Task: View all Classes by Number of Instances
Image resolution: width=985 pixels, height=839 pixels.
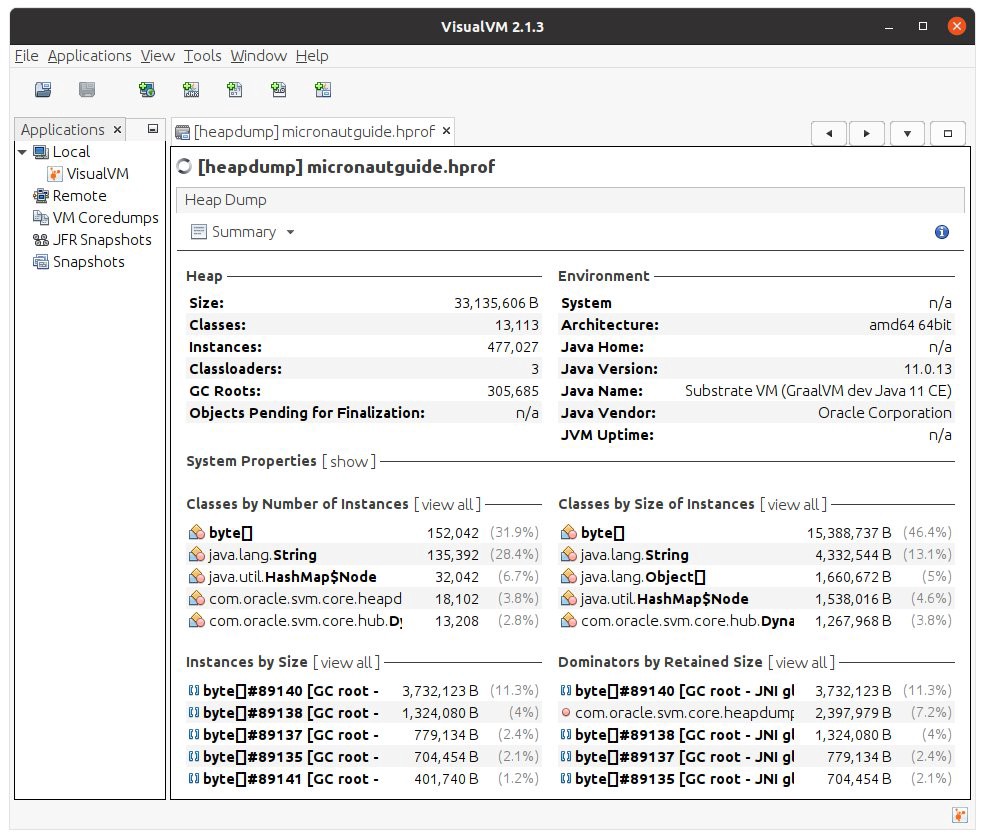Action: pos(448,504)
